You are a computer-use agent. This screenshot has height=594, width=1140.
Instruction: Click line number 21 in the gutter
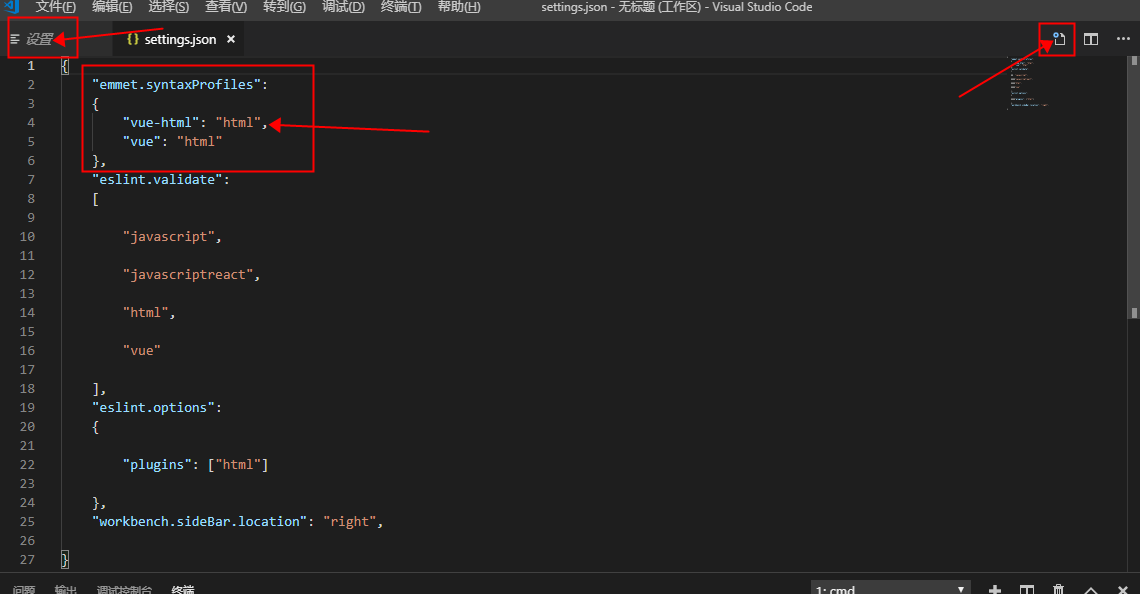27,445
